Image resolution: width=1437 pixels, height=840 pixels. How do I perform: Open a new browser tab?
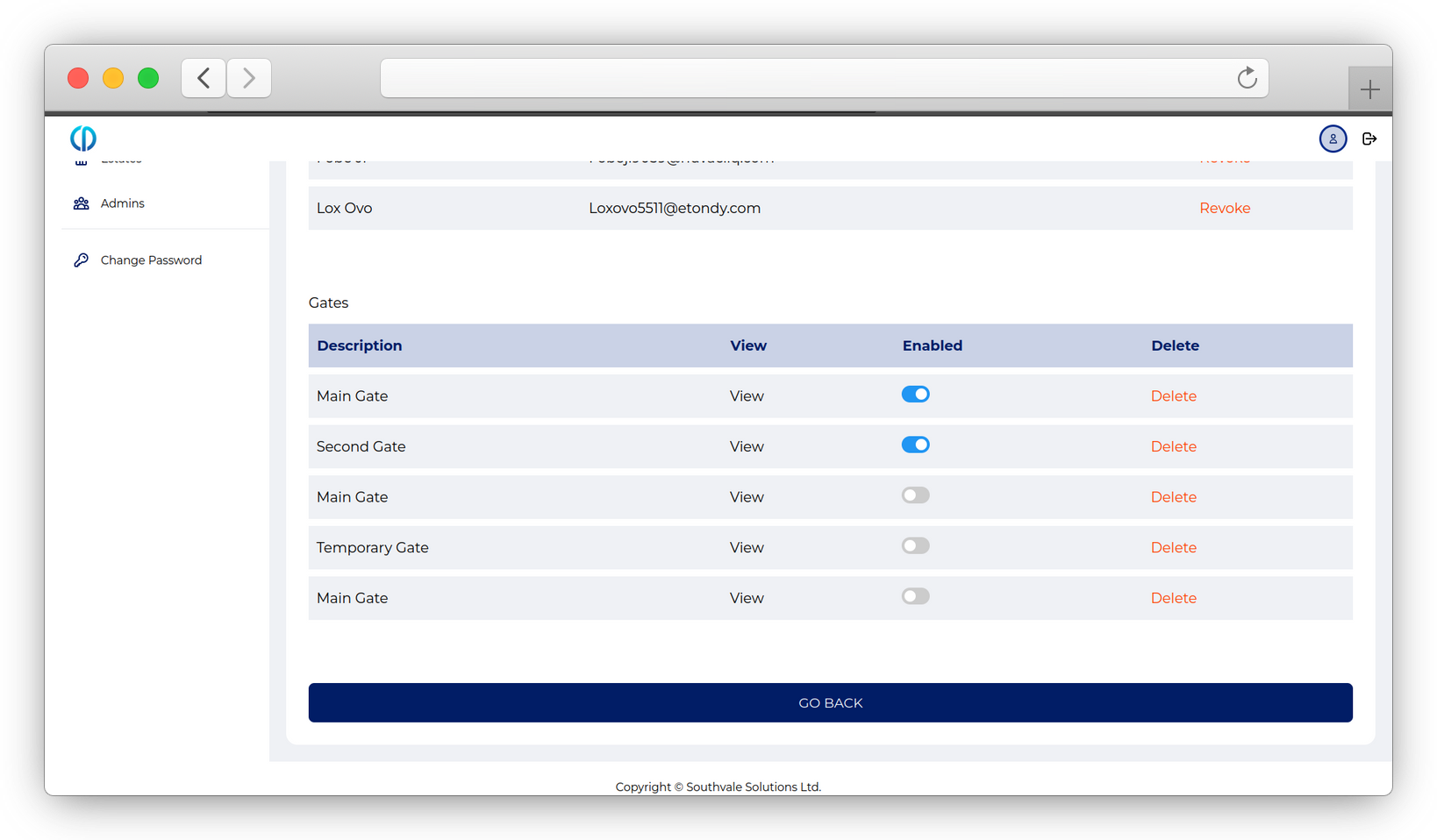1369,89
